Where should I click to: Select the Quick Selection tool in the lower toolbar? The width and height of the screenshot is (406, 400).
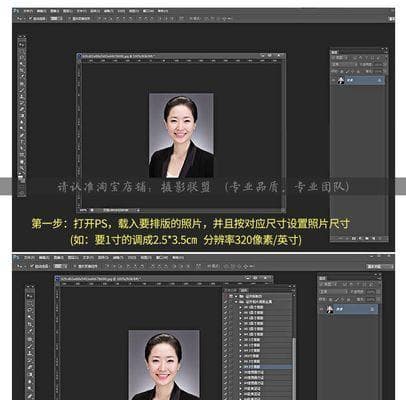click(30, 317)
